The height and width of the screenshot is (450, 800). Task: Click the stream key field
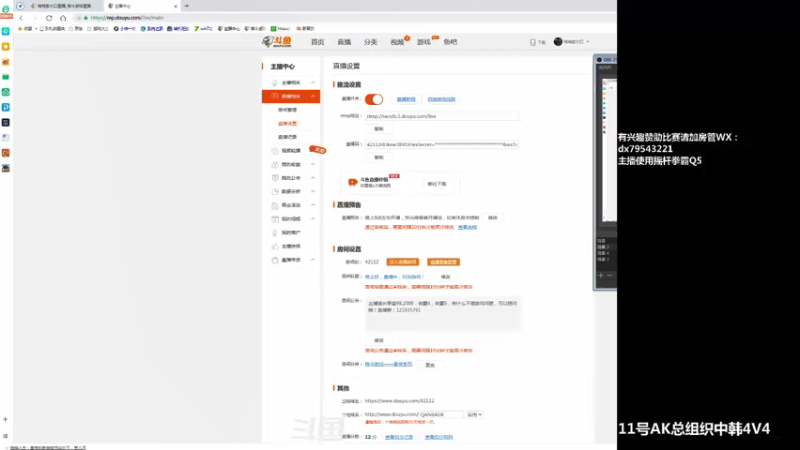(442, 144)
